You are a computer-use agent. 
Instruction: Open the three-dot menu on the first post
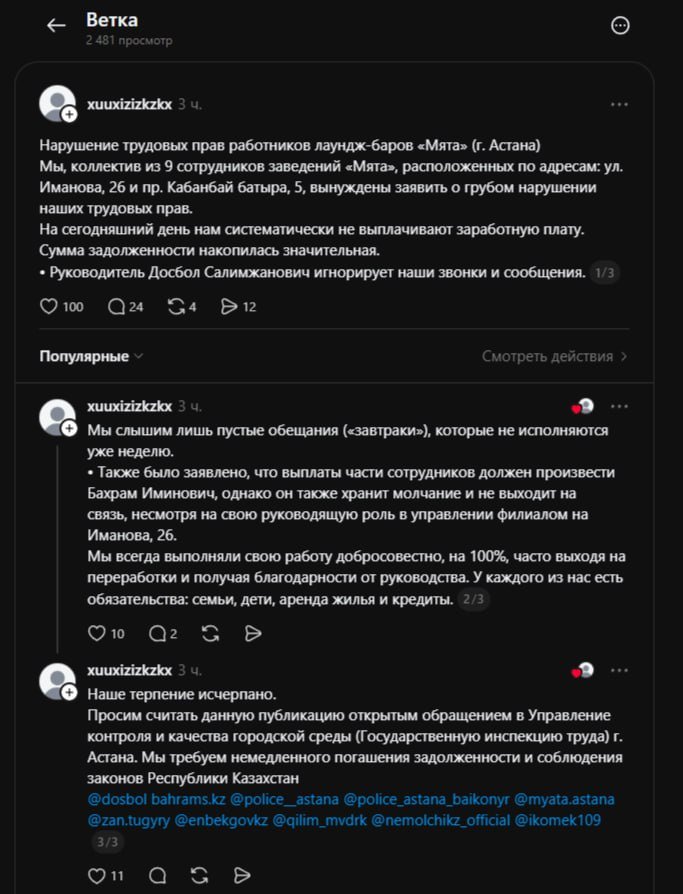tap(620, 104)
